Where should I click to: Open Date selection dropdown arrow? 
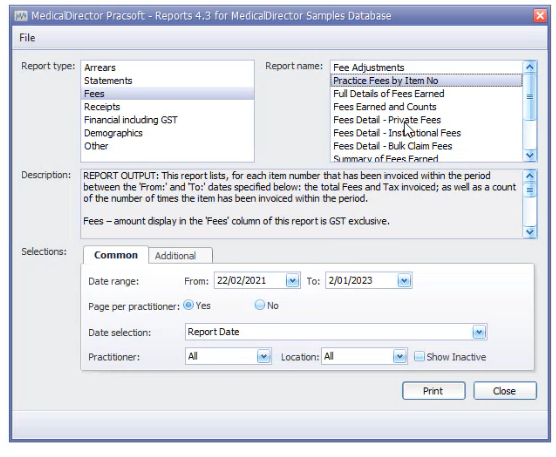point(479,332)
